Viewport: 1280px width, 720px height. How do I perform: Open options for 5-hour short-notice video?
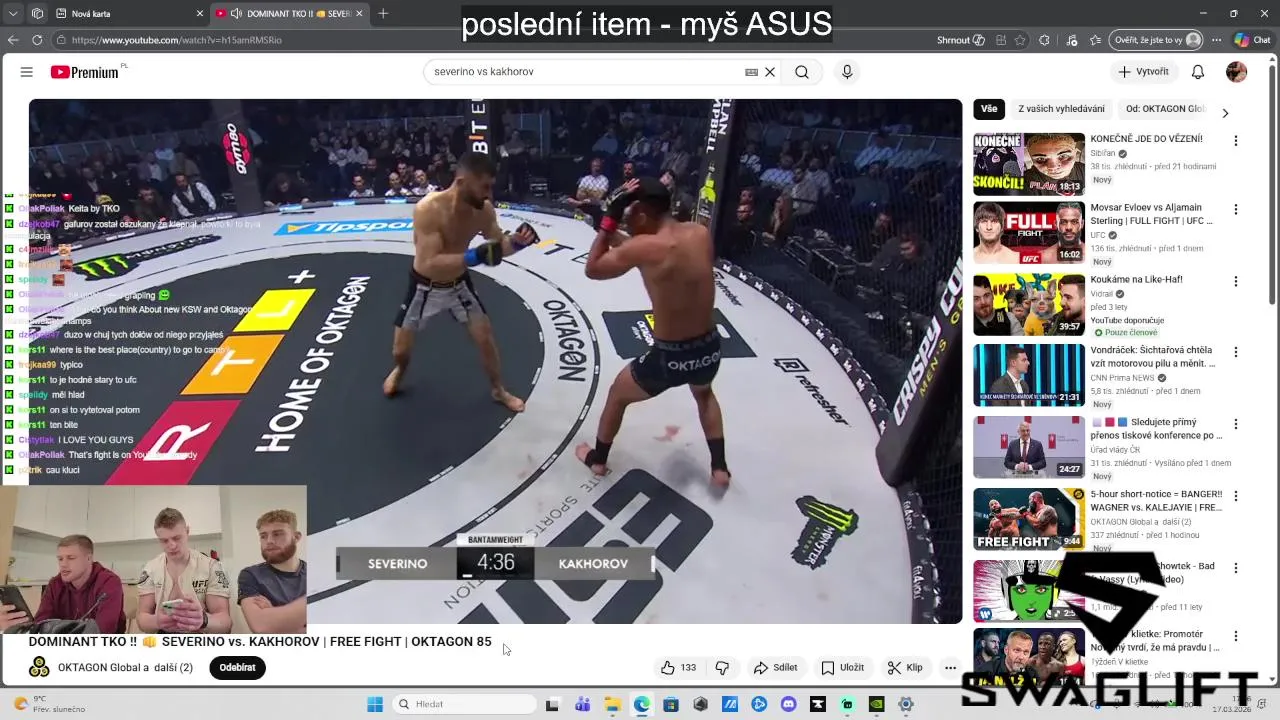pyautogui.click(x=1236, y=497)
